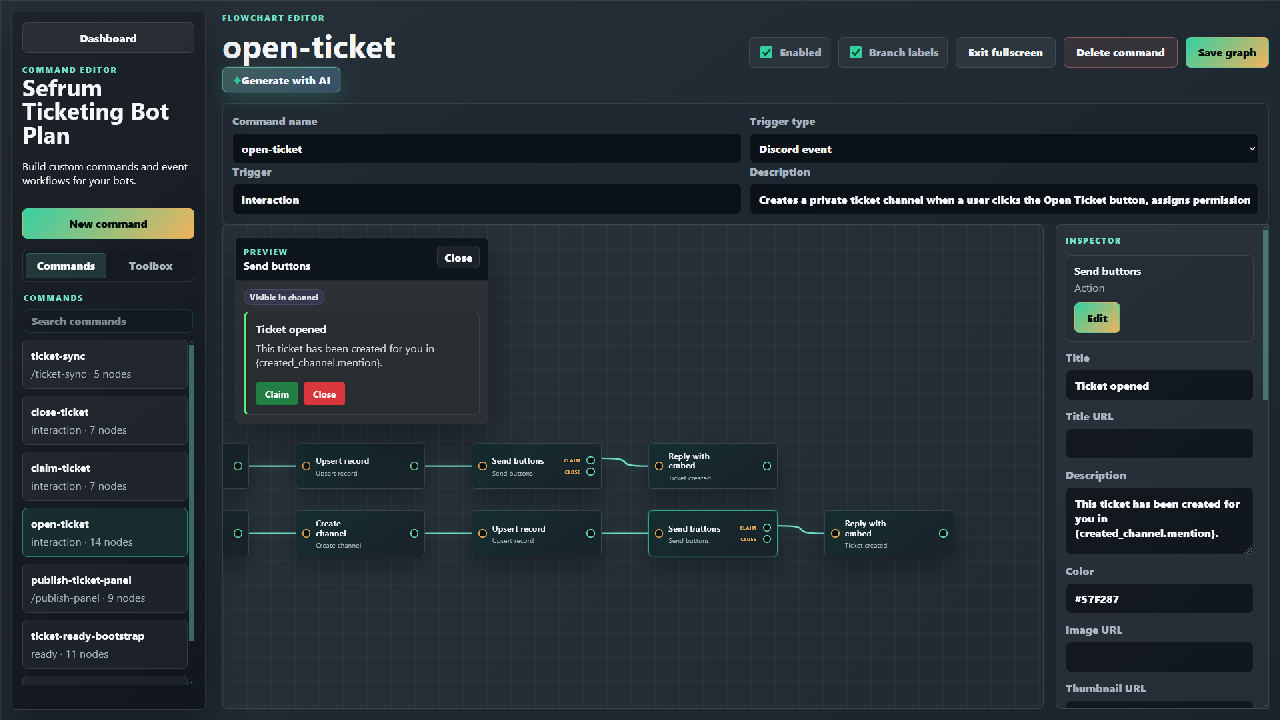Open the ticket-ready-bootstrap command

pyautogui.click(x=105, y=644)
